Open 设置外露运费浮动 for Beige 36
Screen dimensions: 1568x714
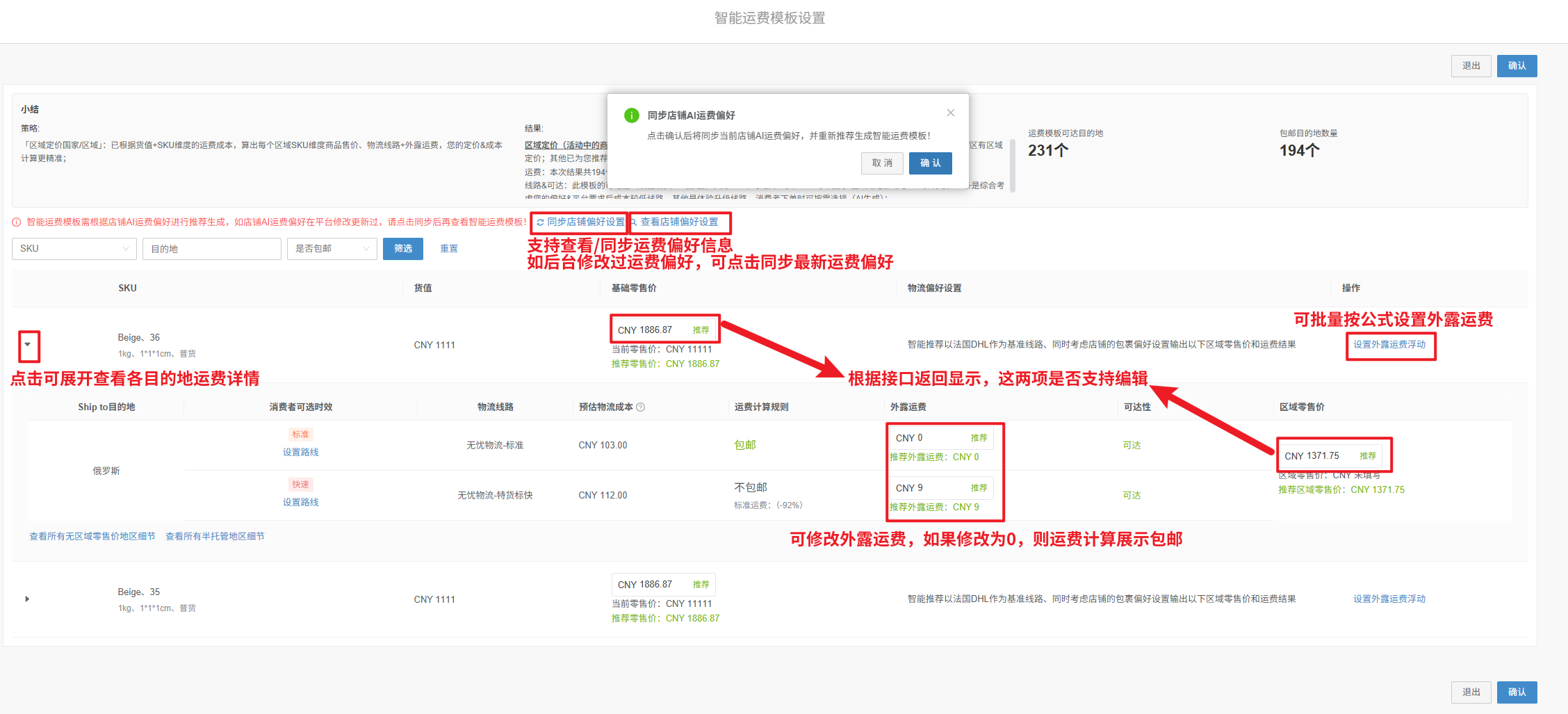tap(1389, 345)
